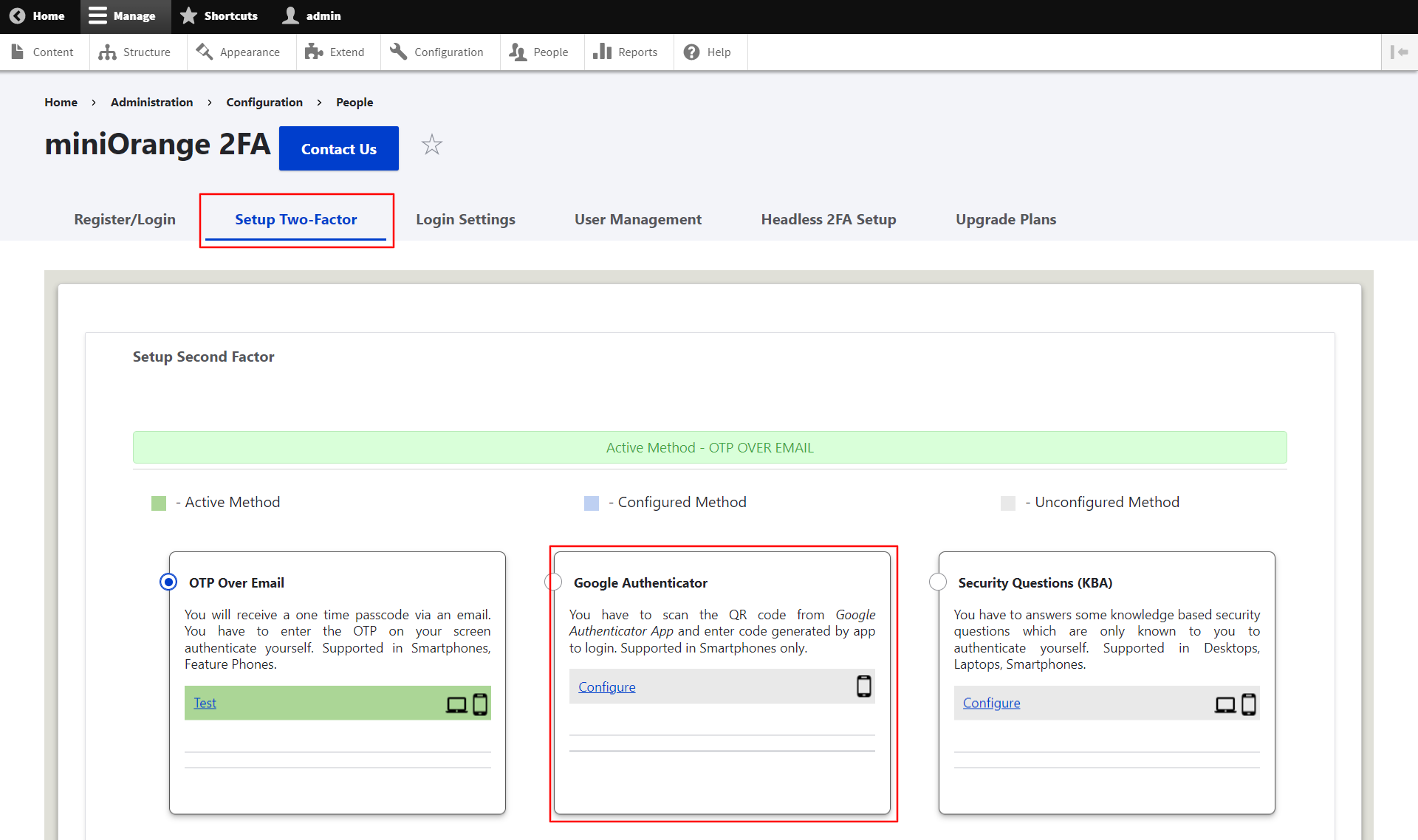Click the Structure menu icon
The width and height of the screenshot is (1418, 840).
click(x=108, y=52)
